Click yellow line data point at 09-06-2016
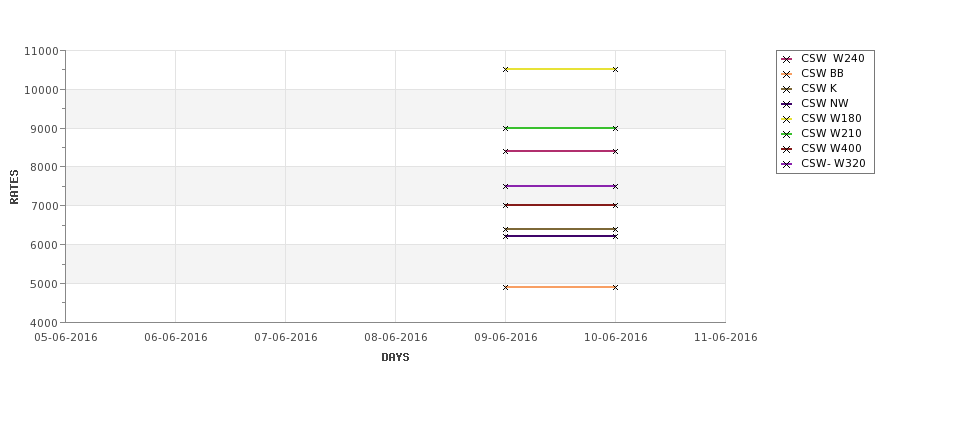The image size is (975, 429). pyautogui.click(x=506, y=69)
